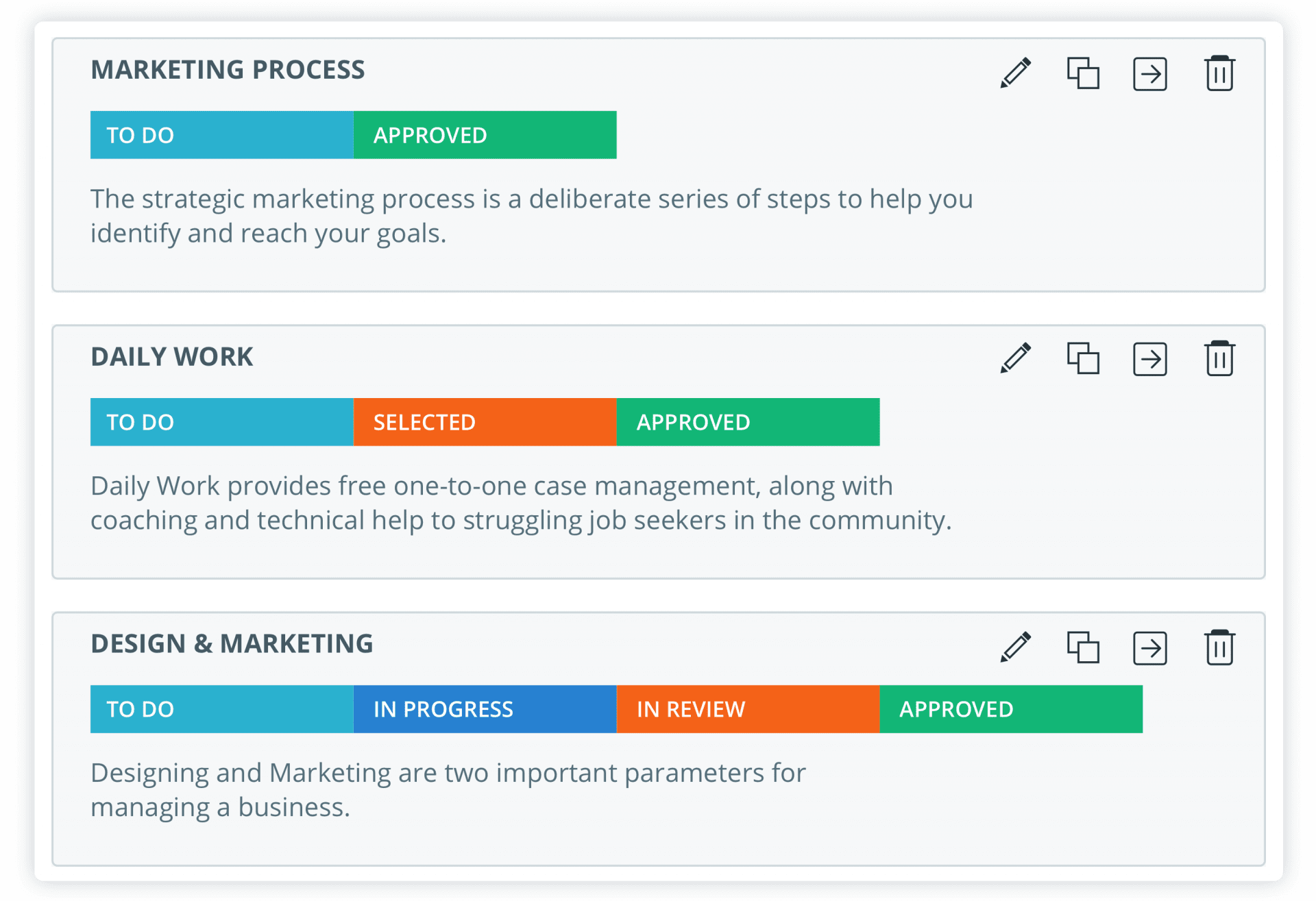1316x901 pixels.
Task: Delete the Design & Marketing workflow
Action: pos(1219,647)
